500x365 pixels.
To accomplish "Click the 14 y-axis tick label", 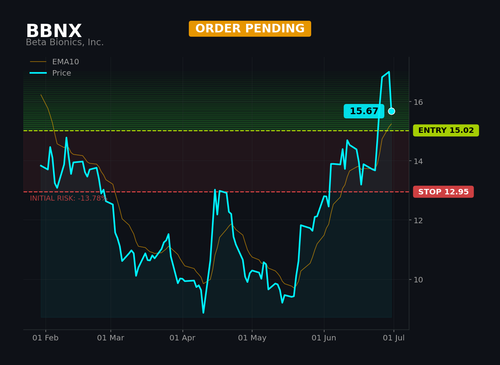I will (x=418, y=161).
